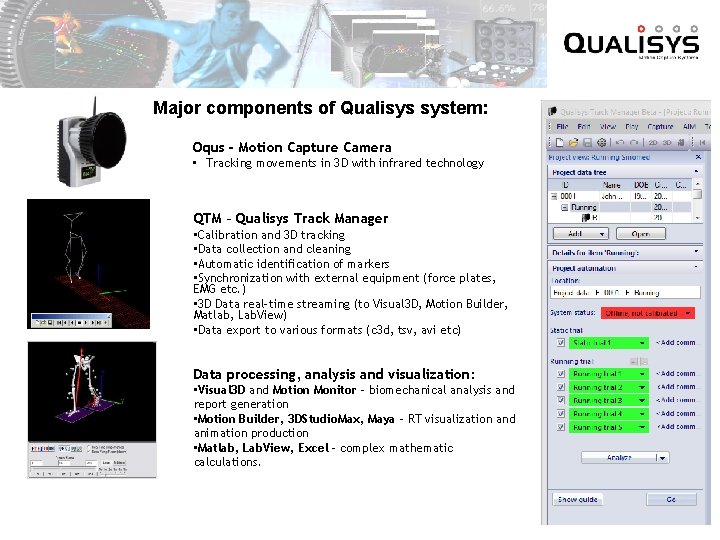
Task: Click the Analyze button
Action: [619, 457]
